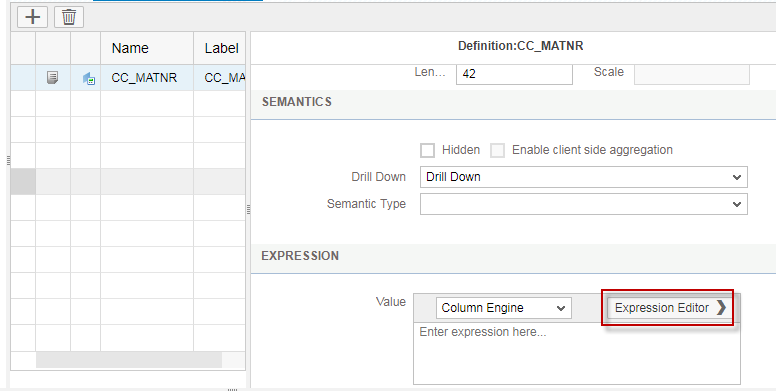
Task: Click into the Length field showing 42
Action: pos(514,73)
